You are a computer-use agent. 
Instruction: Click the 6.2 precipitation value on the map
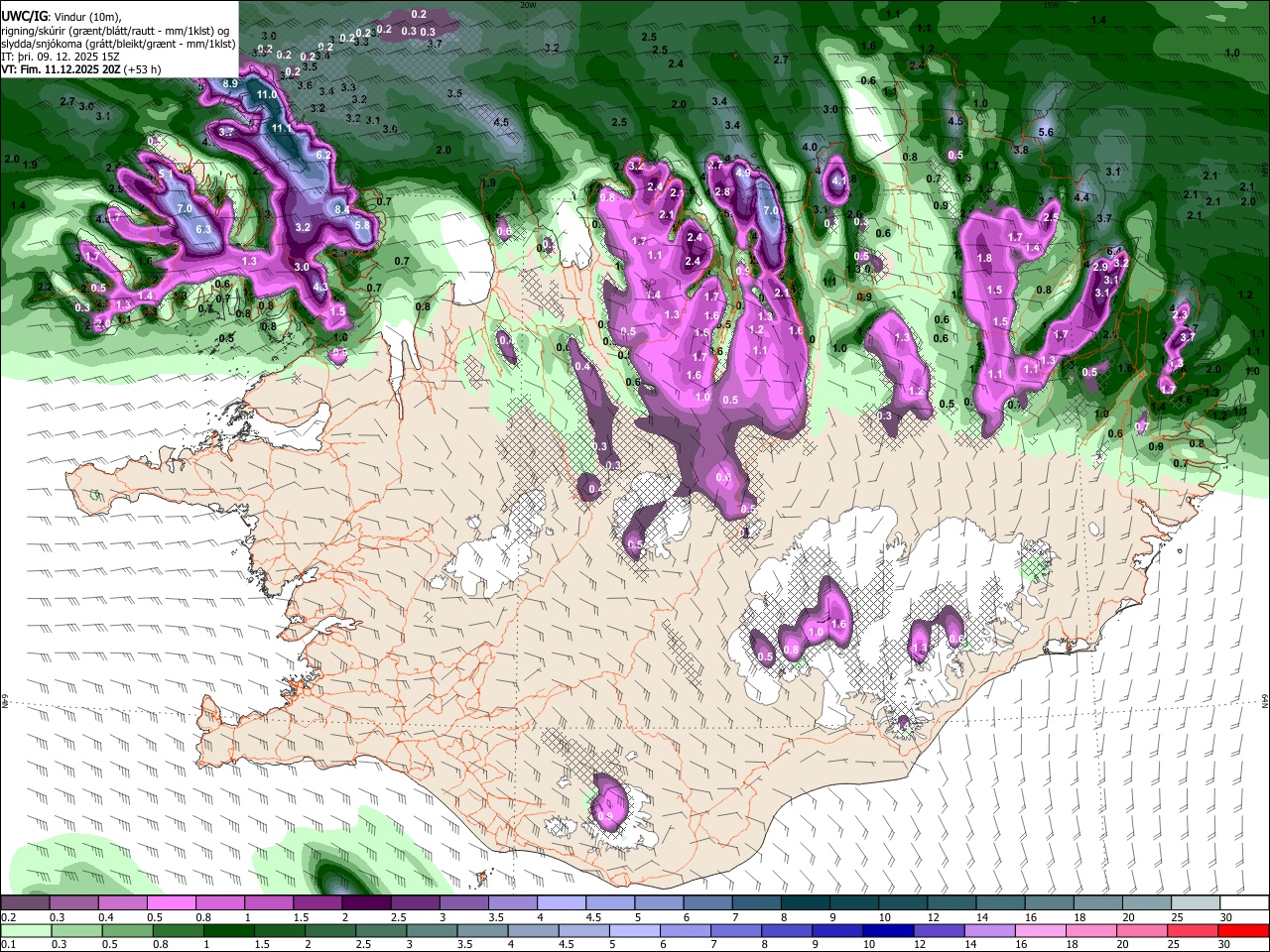[x=323, y=155]
